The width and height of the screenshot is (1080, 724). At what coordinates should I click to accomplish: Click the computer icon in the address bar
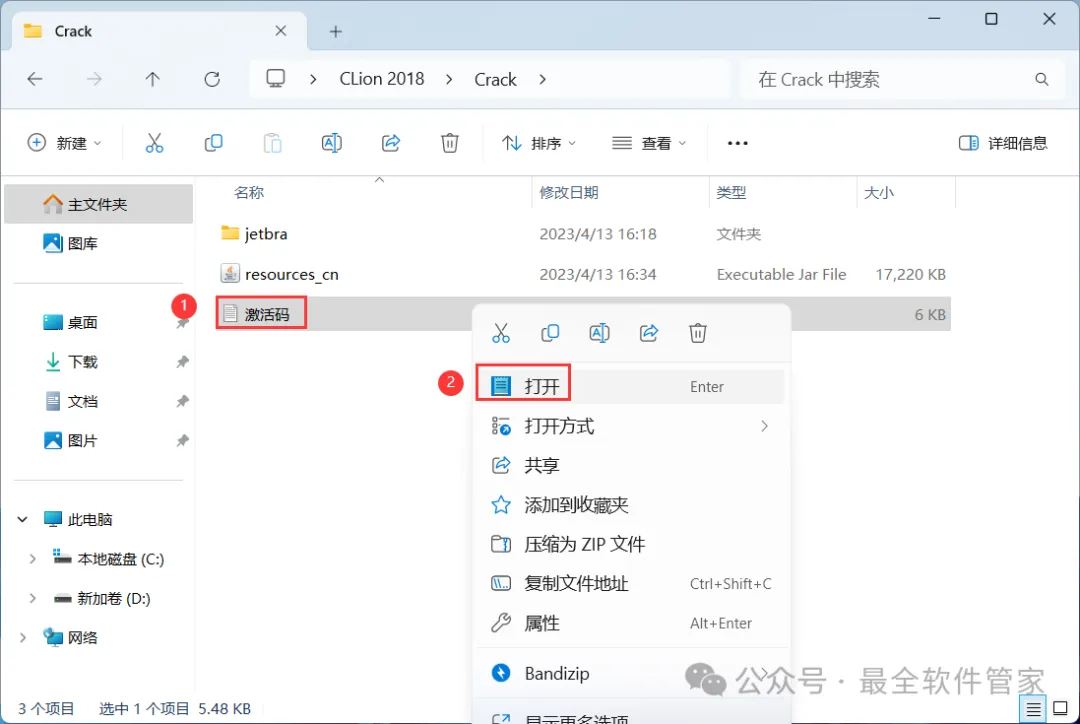coord(276,79)
